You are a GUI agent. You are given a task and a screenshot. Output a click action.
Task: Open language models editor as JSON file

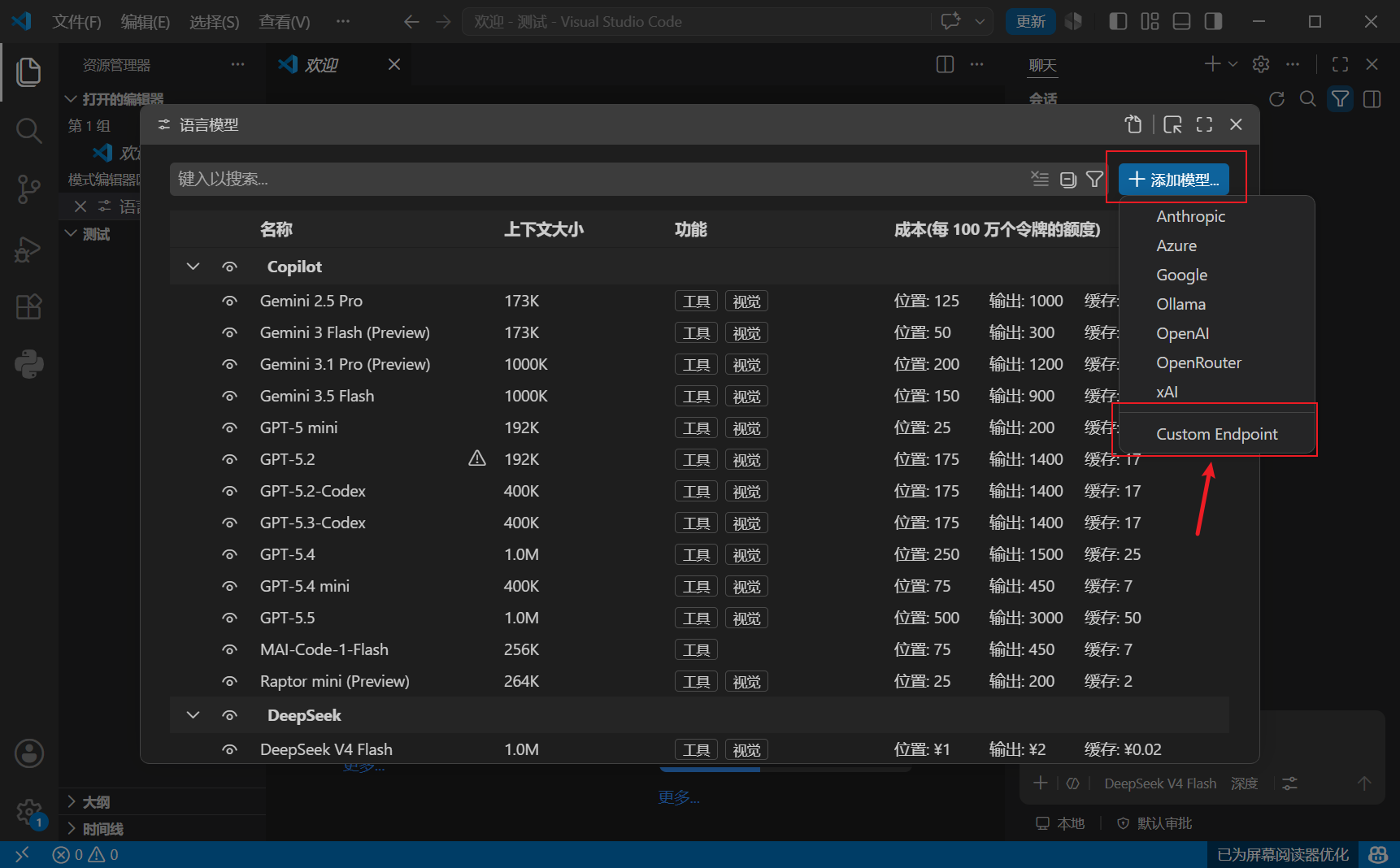1133,124
